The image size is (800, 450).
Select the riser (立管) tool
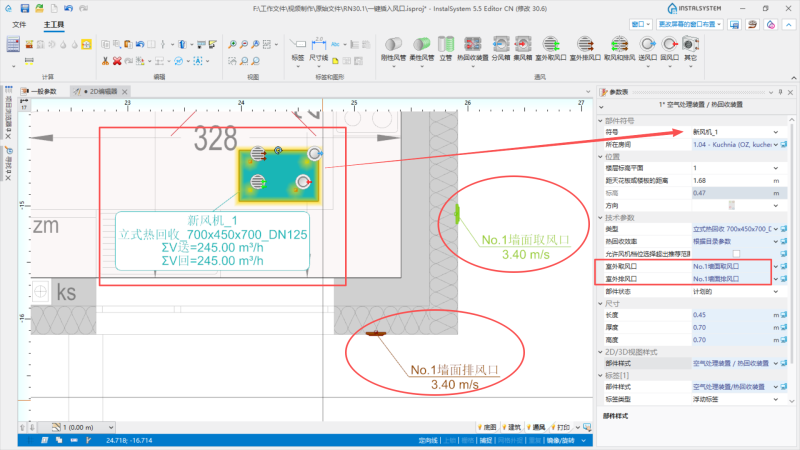pyautogui.click(x=446, y=48)
